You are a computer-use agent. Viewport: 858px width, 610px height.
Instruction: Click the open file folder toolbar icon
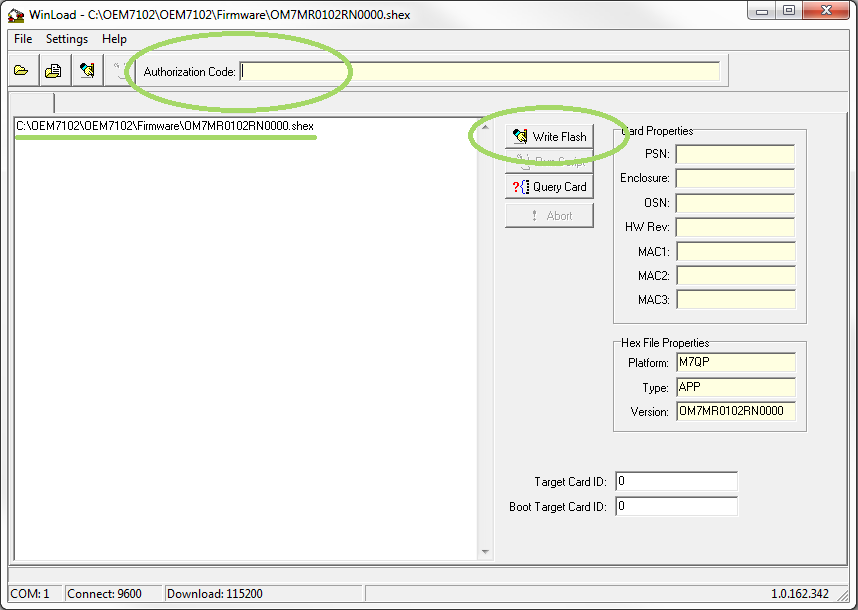coord(21,71)
